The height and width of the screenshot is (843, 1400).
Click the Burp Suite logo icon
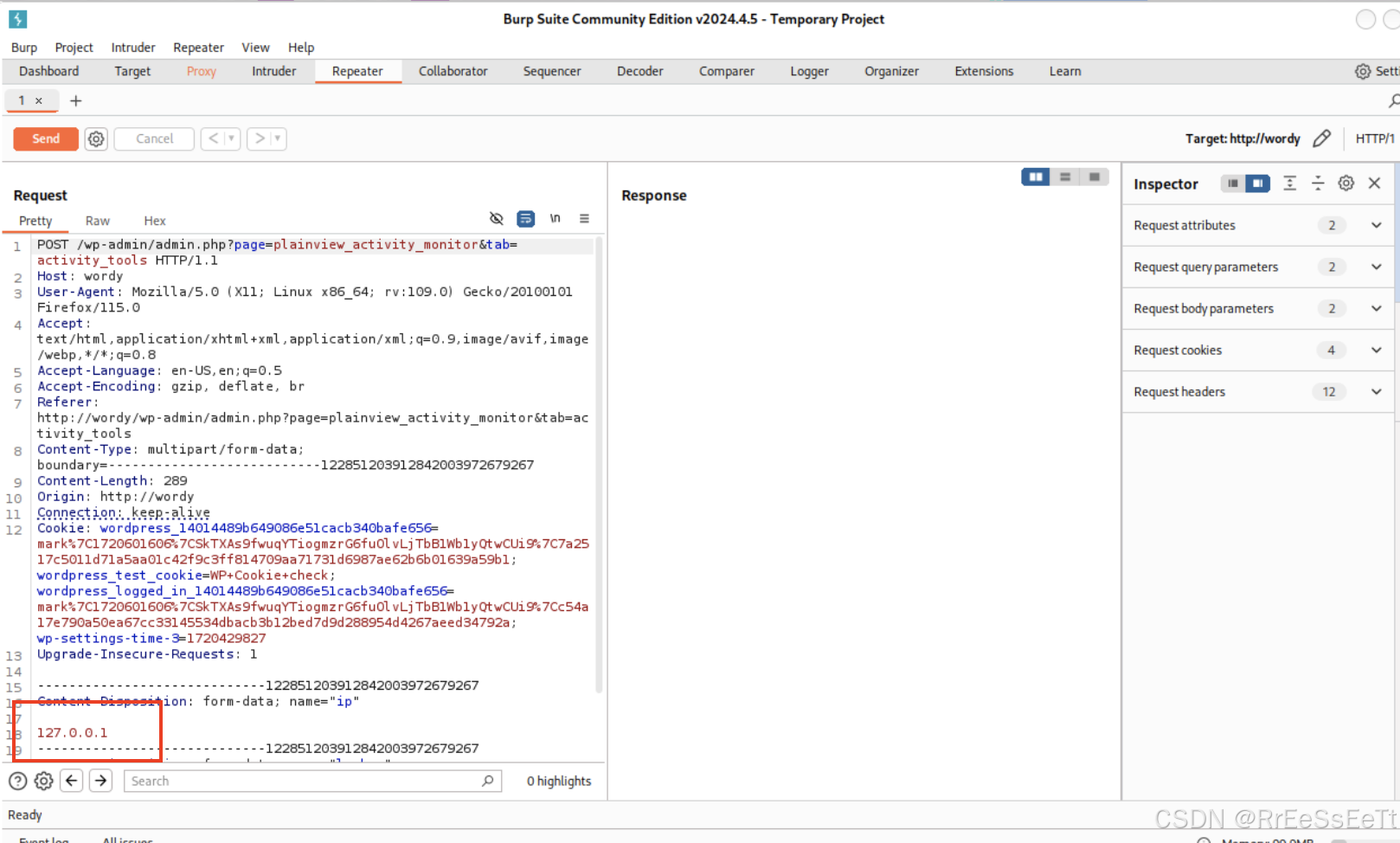coord(17,18)
